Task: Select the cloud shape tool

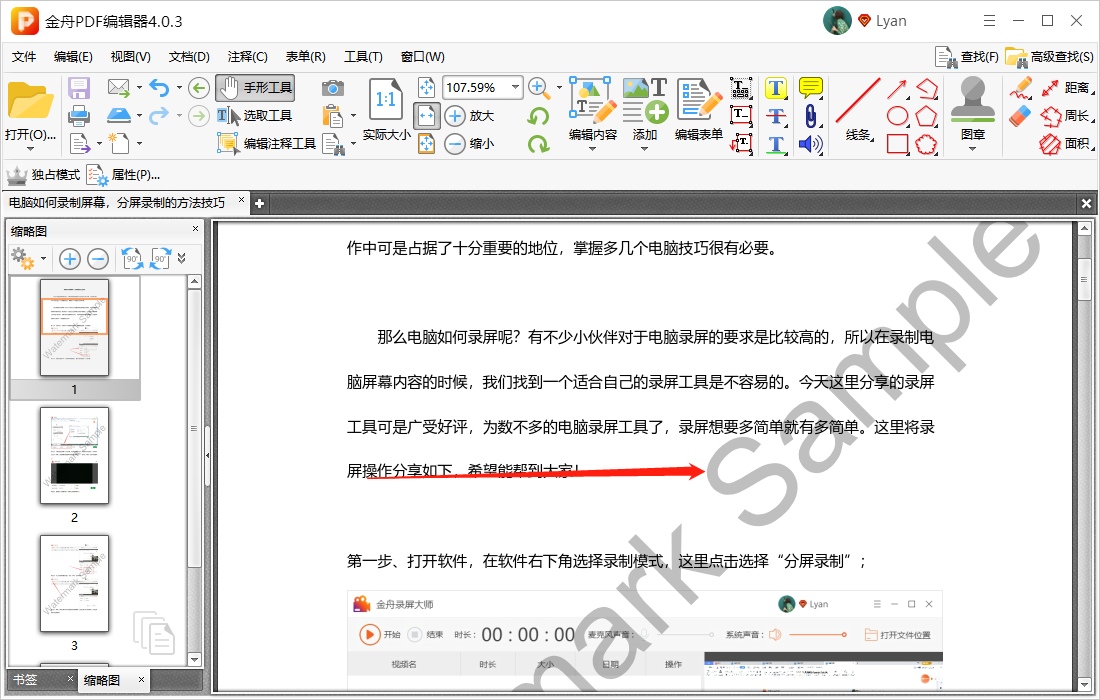Action: [926, 144]
